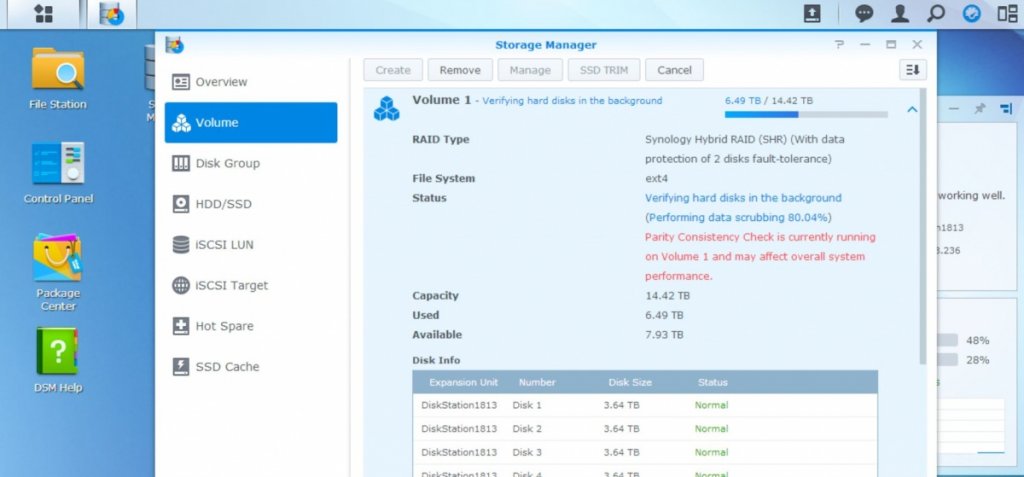Select the Disk 3 row
This screenshot has width=1024, height=477.
coord(645,452)
